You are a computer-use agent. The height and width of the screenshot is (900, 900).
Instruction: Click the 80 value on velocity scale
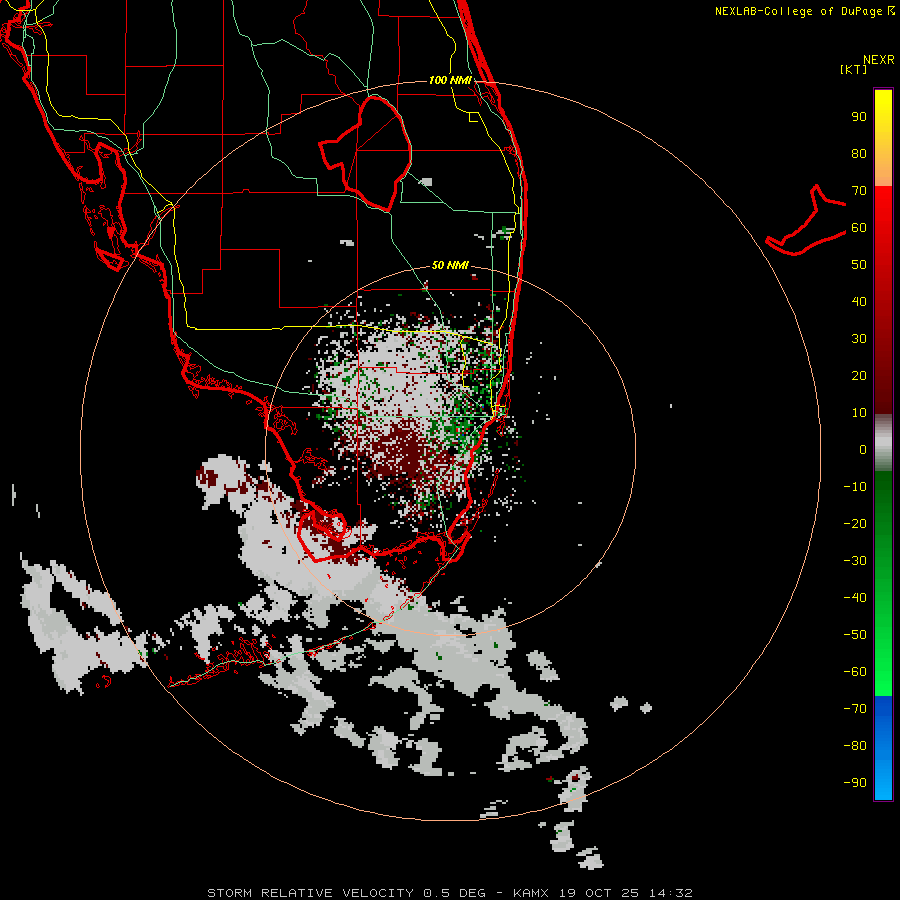click(859, 154)
